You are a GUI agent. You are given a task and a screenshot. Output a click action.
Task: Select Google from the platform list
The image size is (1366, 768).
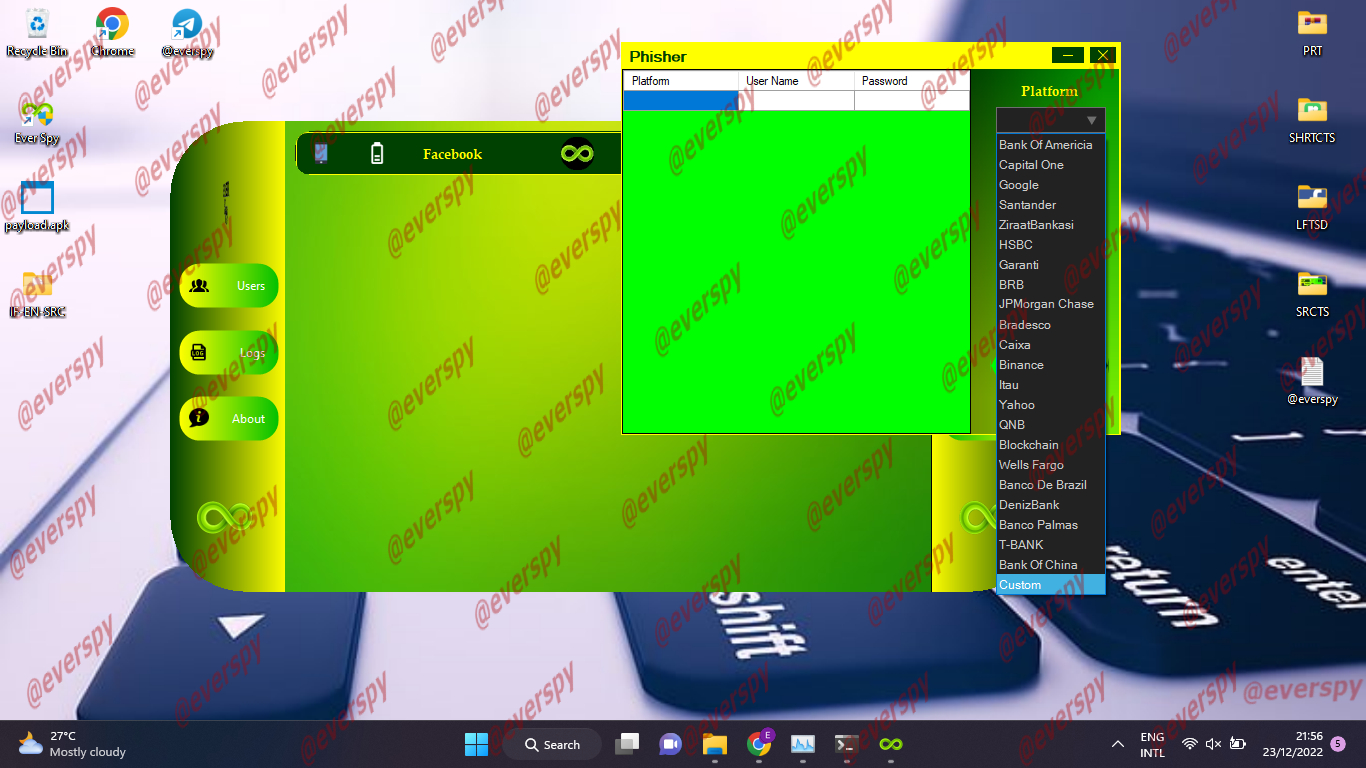point(1050,185)
